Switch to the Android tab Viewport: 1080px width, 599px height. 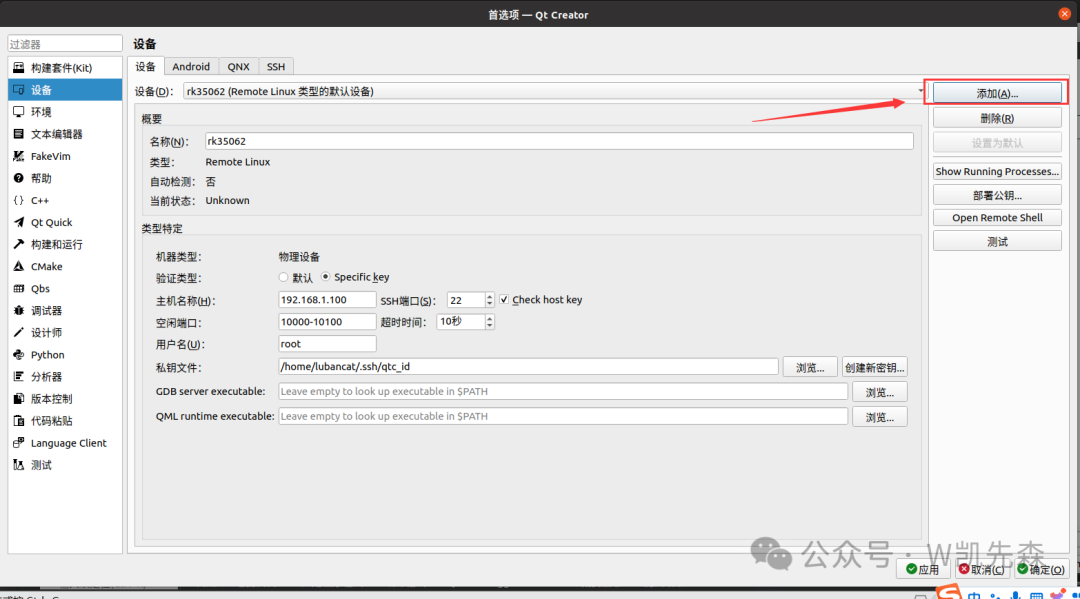[x=190, y=67]
